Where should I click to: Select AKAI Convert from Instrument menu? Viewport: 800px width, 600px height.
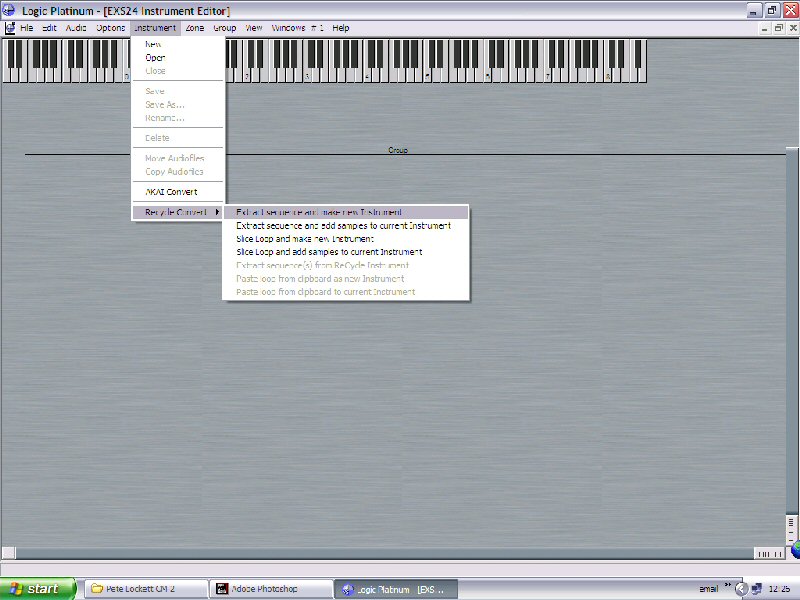(x=171, y=192)
